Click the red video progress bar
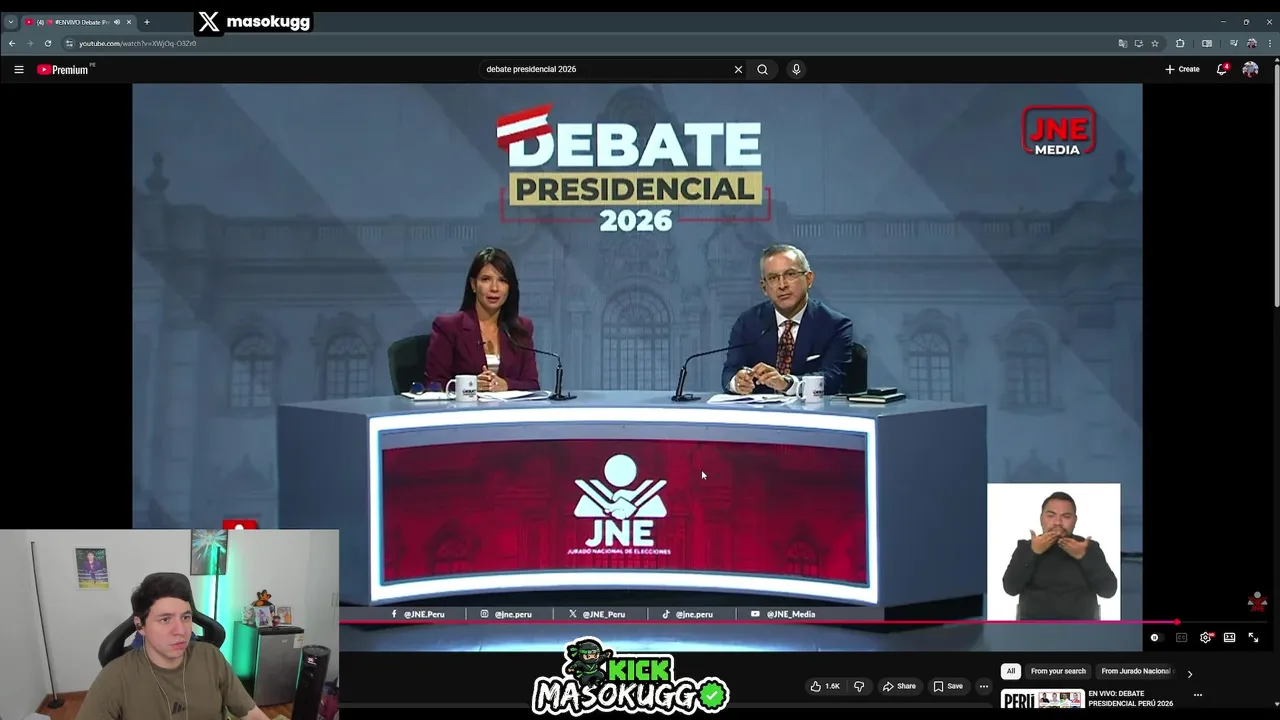The width and height of the screenshot is (1280, 720). [758, 622]
